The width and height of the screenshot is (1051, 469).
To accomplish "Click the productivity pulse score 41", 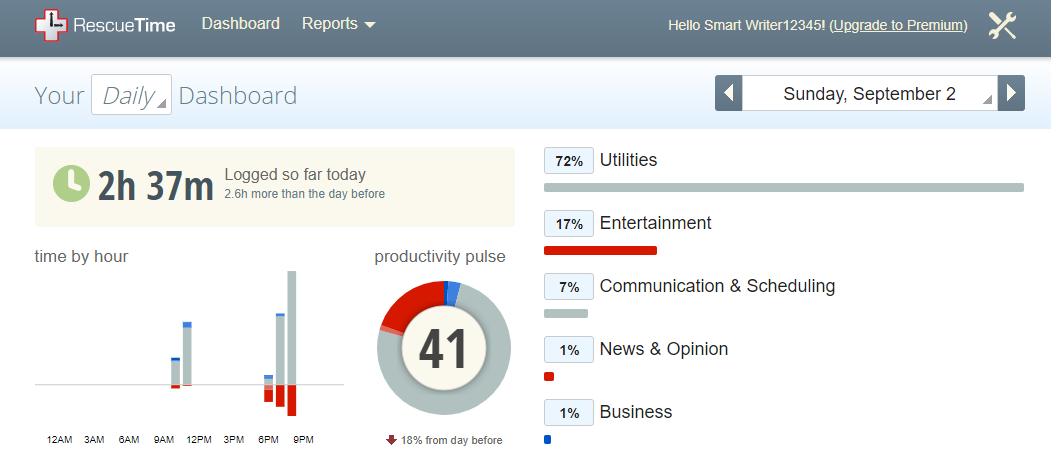I will coord(442,349).
